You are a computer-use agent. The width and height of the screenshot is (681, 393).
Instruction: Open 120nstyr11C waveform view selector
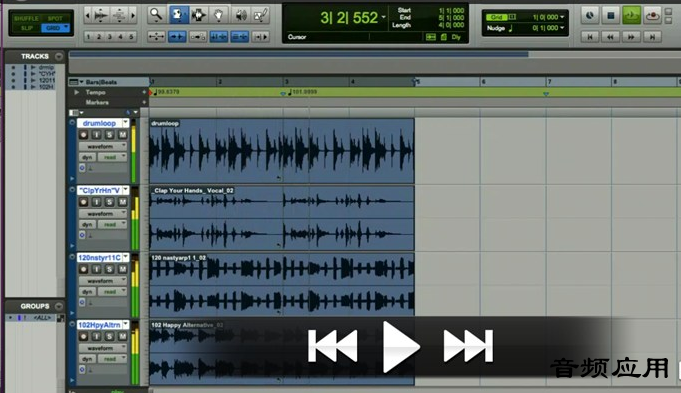(x=103, y=281)
